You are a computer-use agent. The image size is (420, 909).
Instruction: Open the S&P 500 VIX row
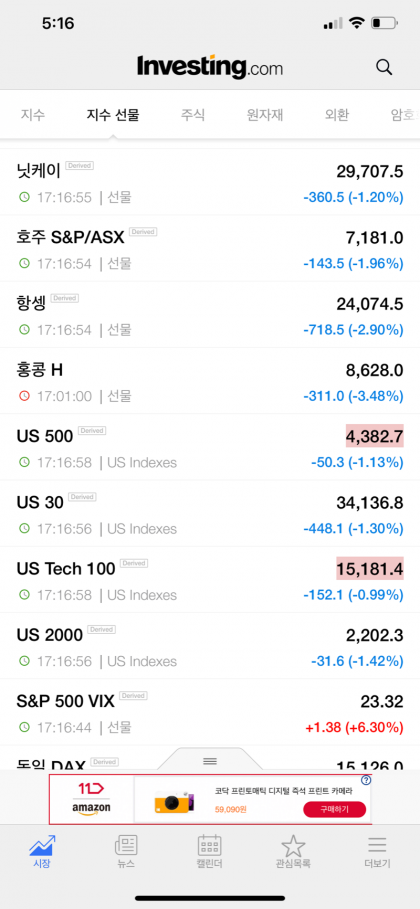pos(210,712)
